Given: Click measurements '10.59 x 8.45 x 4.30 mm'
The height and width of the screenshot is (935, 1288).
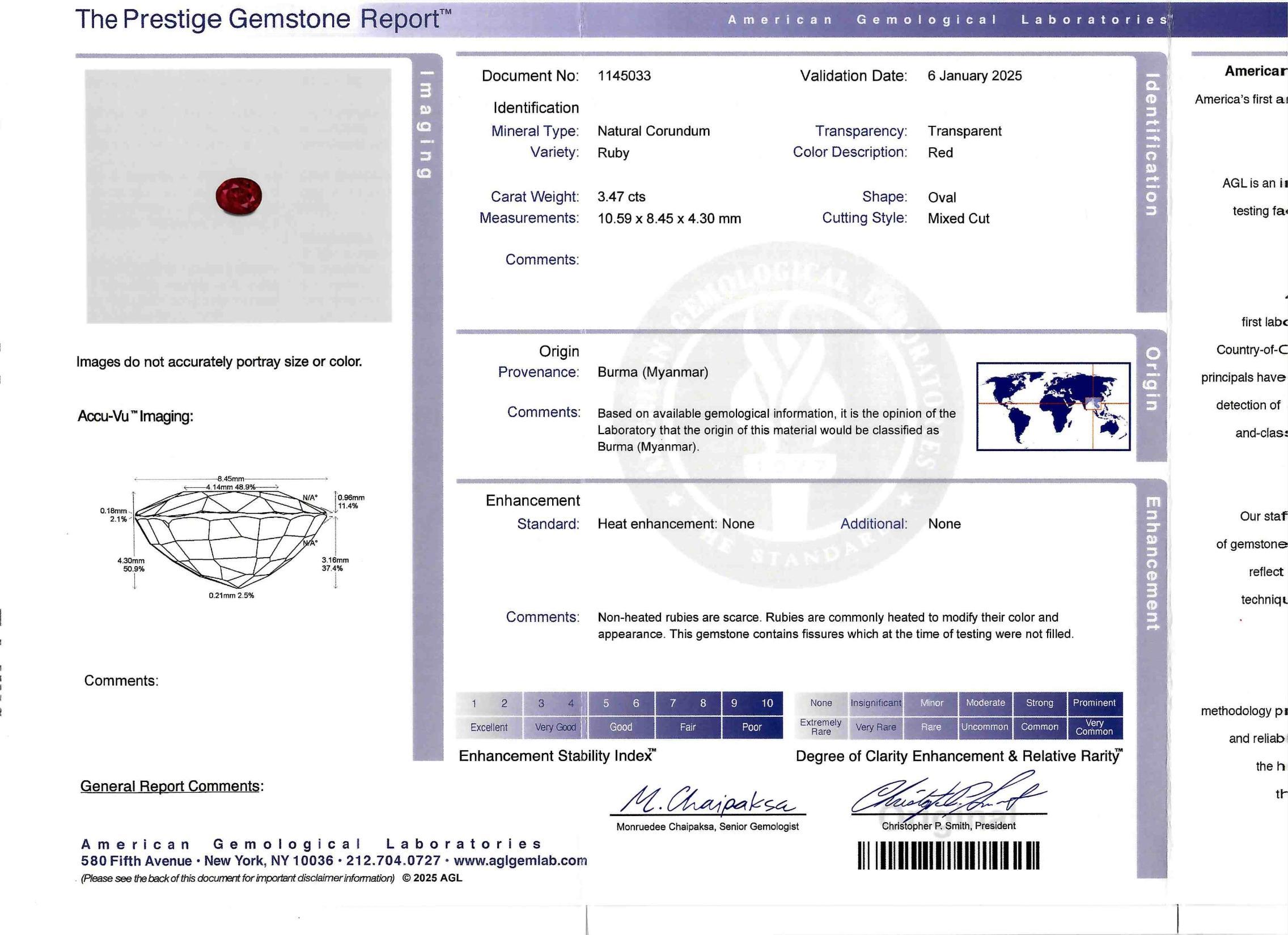Looking at the screenshot, I should 669,219.
